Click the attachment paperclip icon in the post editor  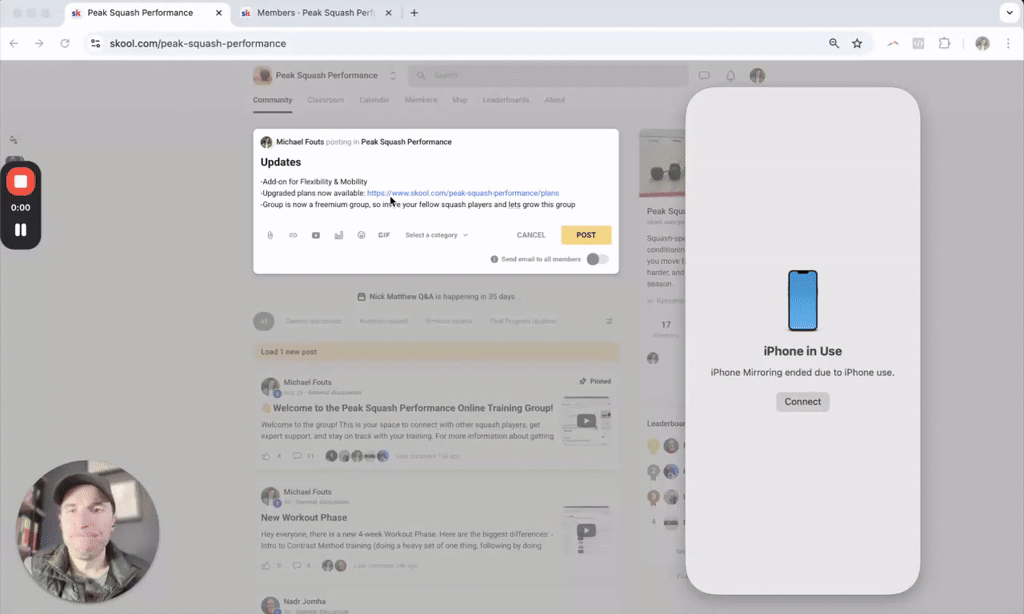coord(270,235)
